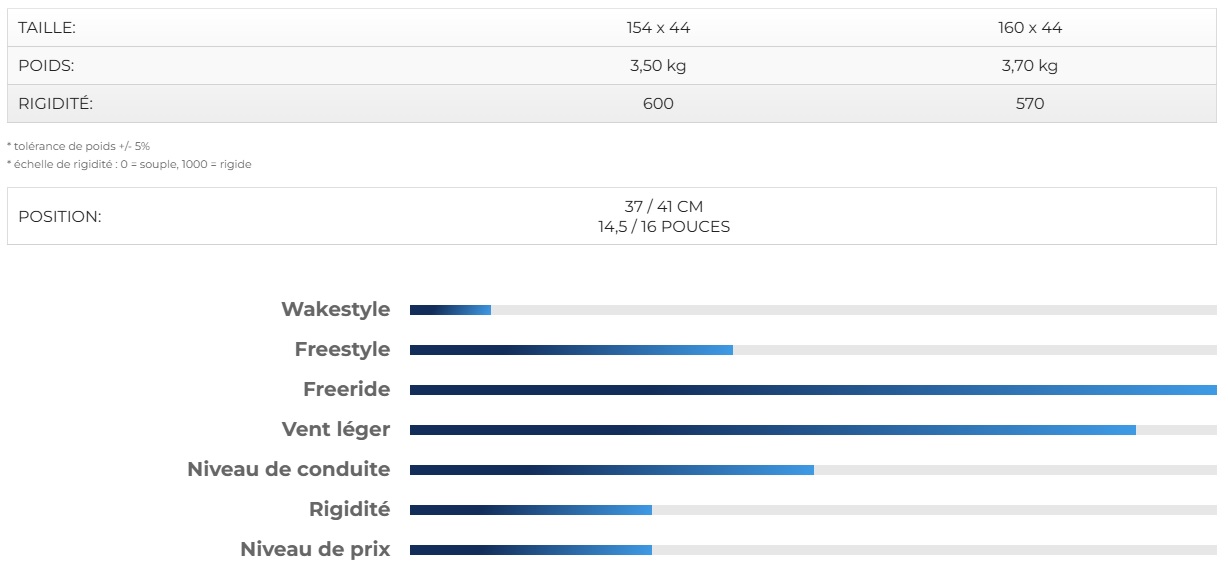The width and height of the screenshot is (1228, 572).
Task: Click the 3,70 kg weight value
Action: coord(1029,66)
